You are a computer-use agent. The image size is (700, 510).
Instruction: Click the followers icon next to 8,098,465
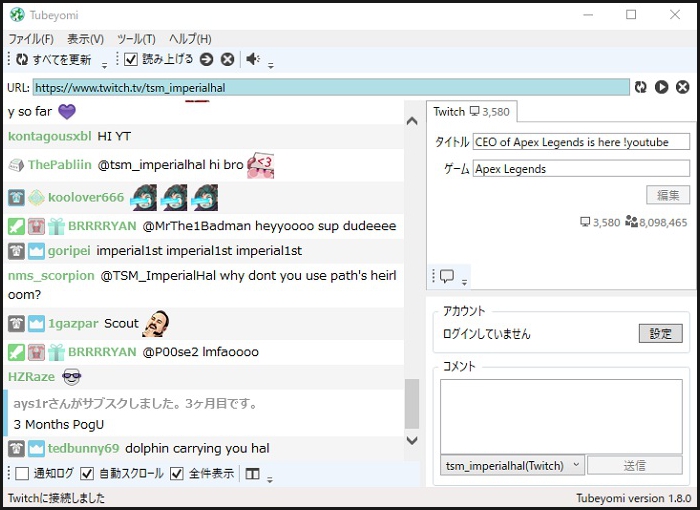point(631,222)
